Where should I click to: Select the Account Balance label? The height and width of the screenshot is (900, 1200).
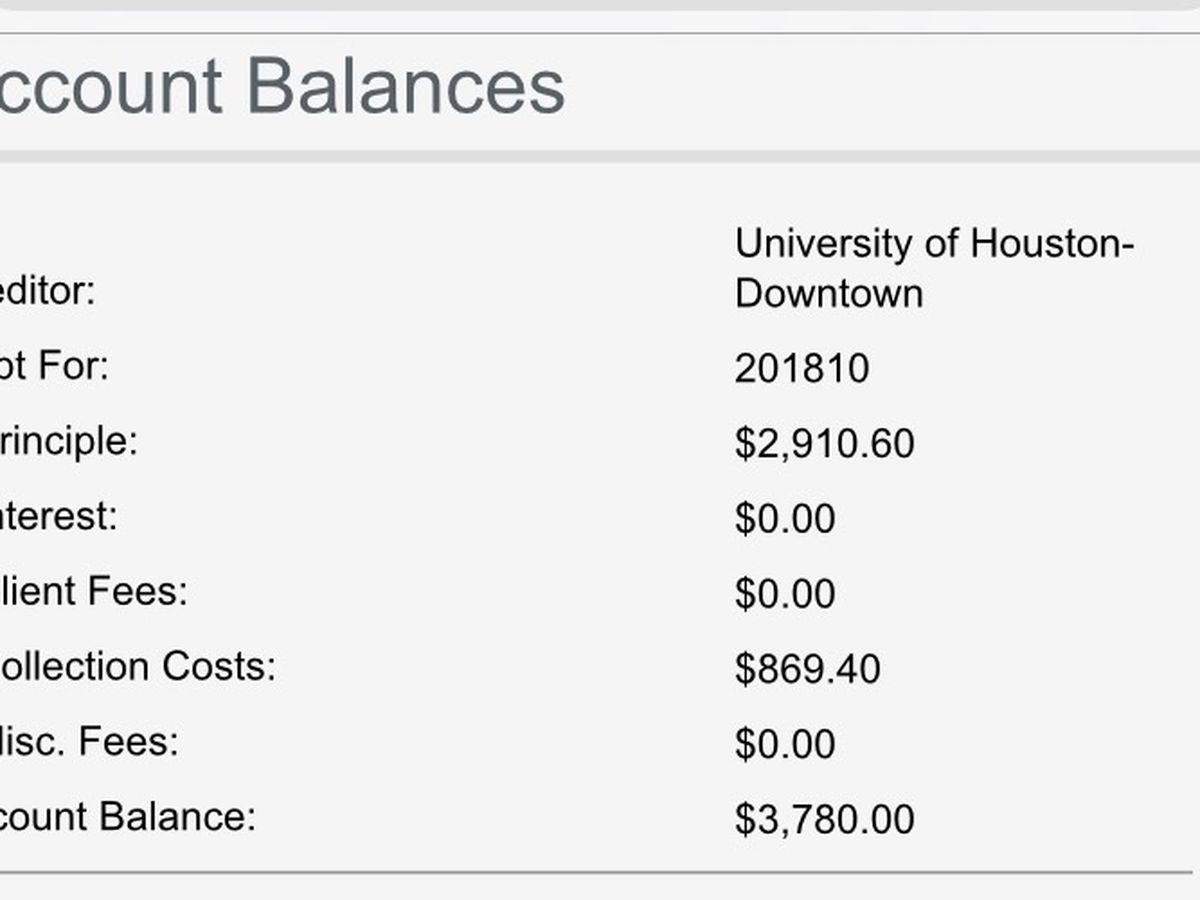tap(127, 816)
